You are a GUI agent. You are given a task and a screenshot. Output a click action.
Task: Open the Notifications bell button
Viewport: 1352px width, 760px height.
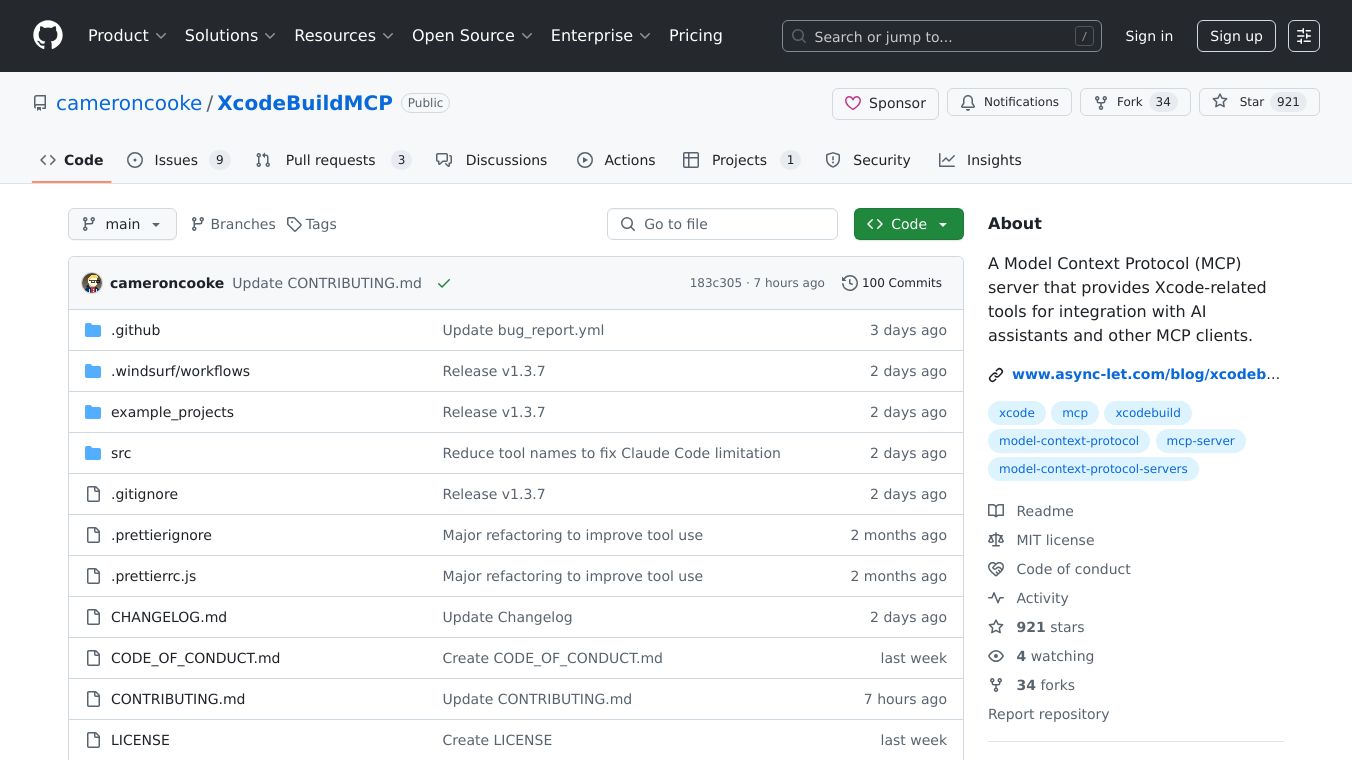(x=1009, y=102)
